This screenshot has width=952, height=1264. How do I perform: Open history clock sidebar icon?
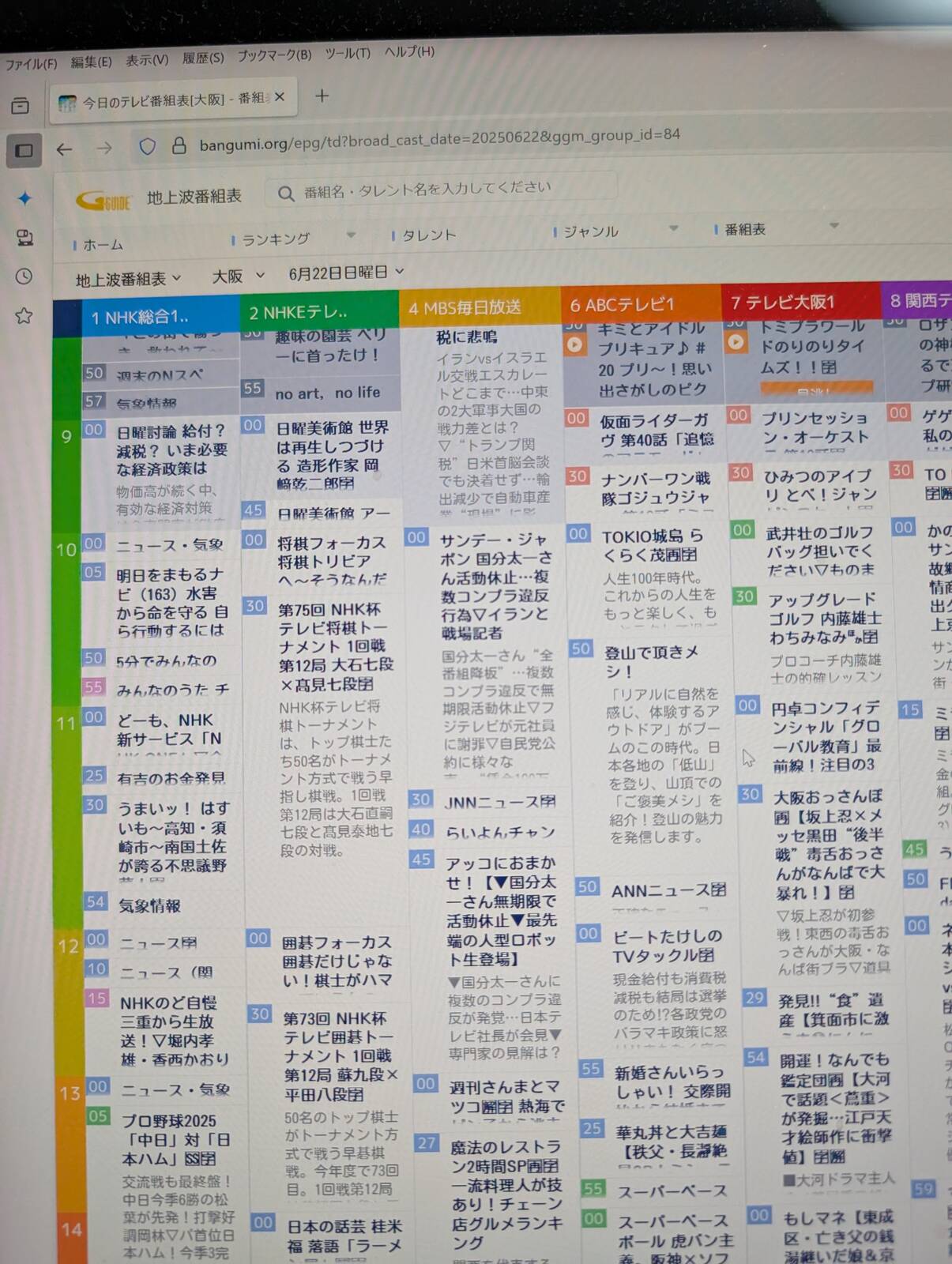pyautogui.click(x=24, y=276)
